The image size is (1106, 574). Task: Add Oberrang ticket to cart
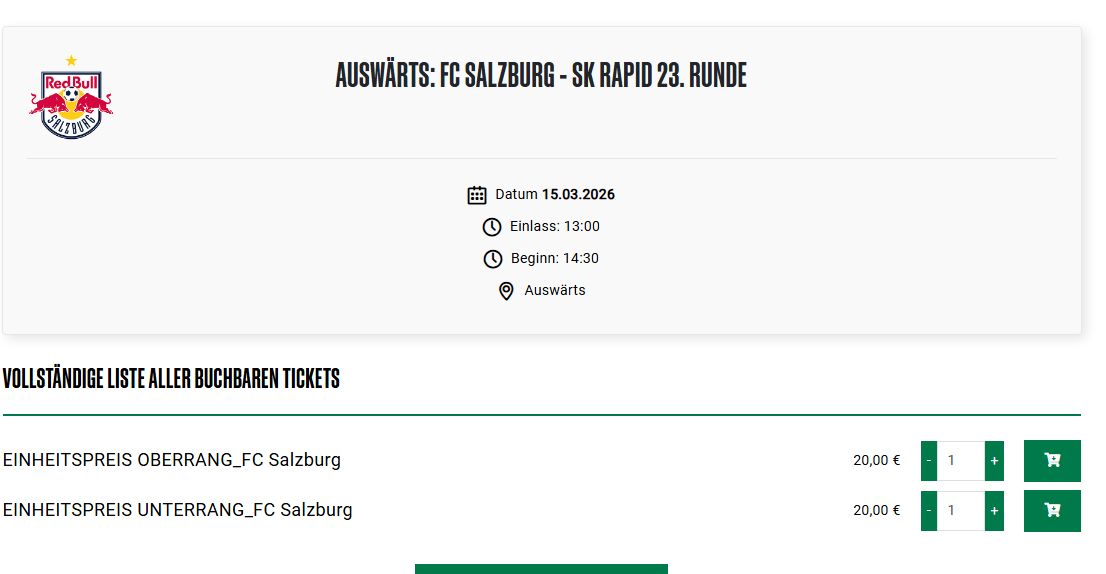[1052, 461]
